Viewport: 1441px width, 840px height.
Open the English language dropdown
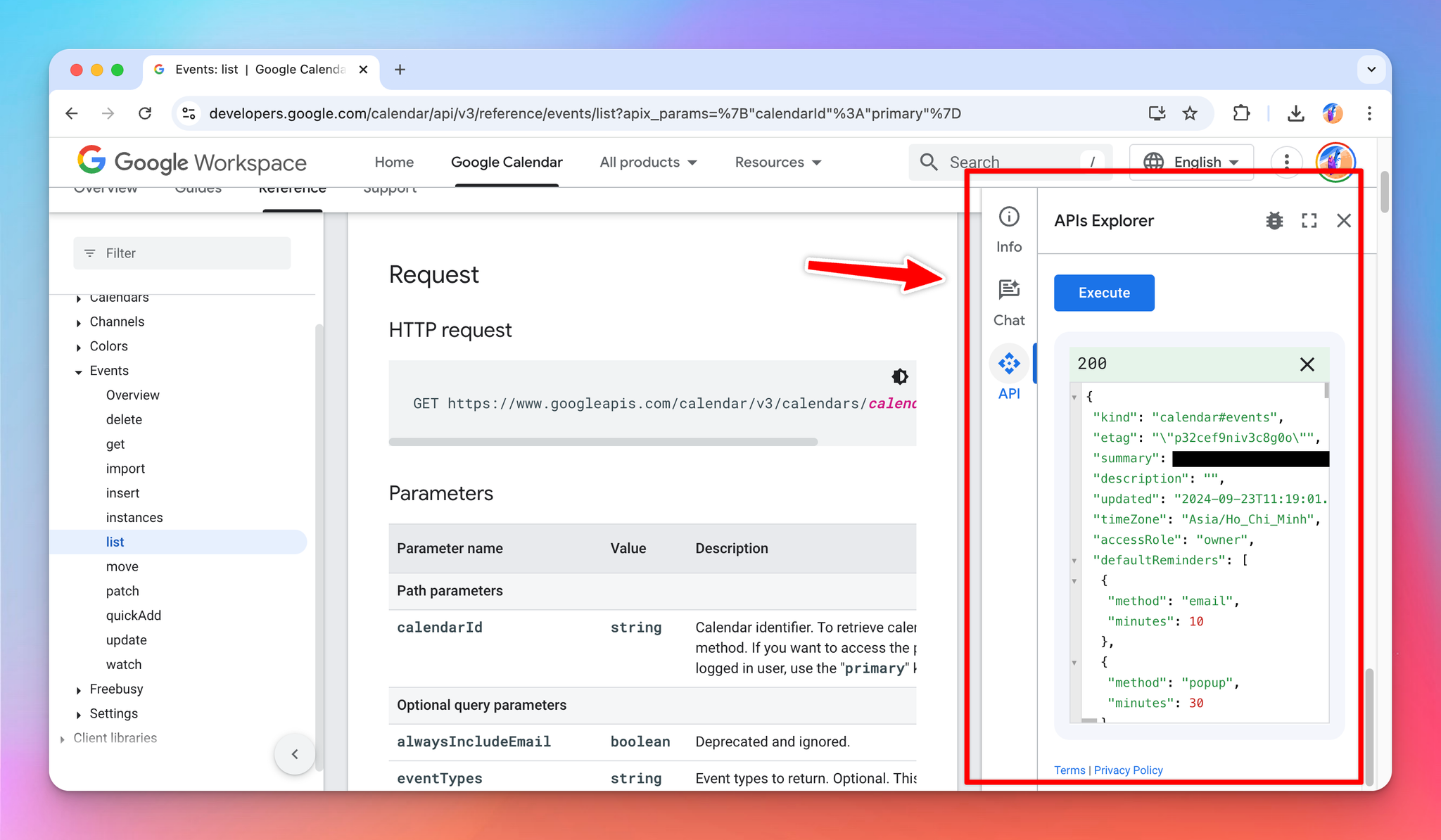pos(1191,163)
